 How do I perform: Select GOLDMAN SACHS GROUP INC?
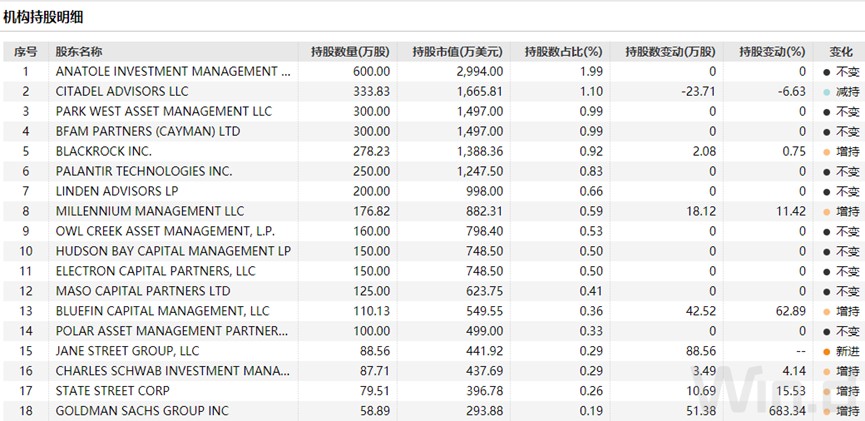coord(142,411)
